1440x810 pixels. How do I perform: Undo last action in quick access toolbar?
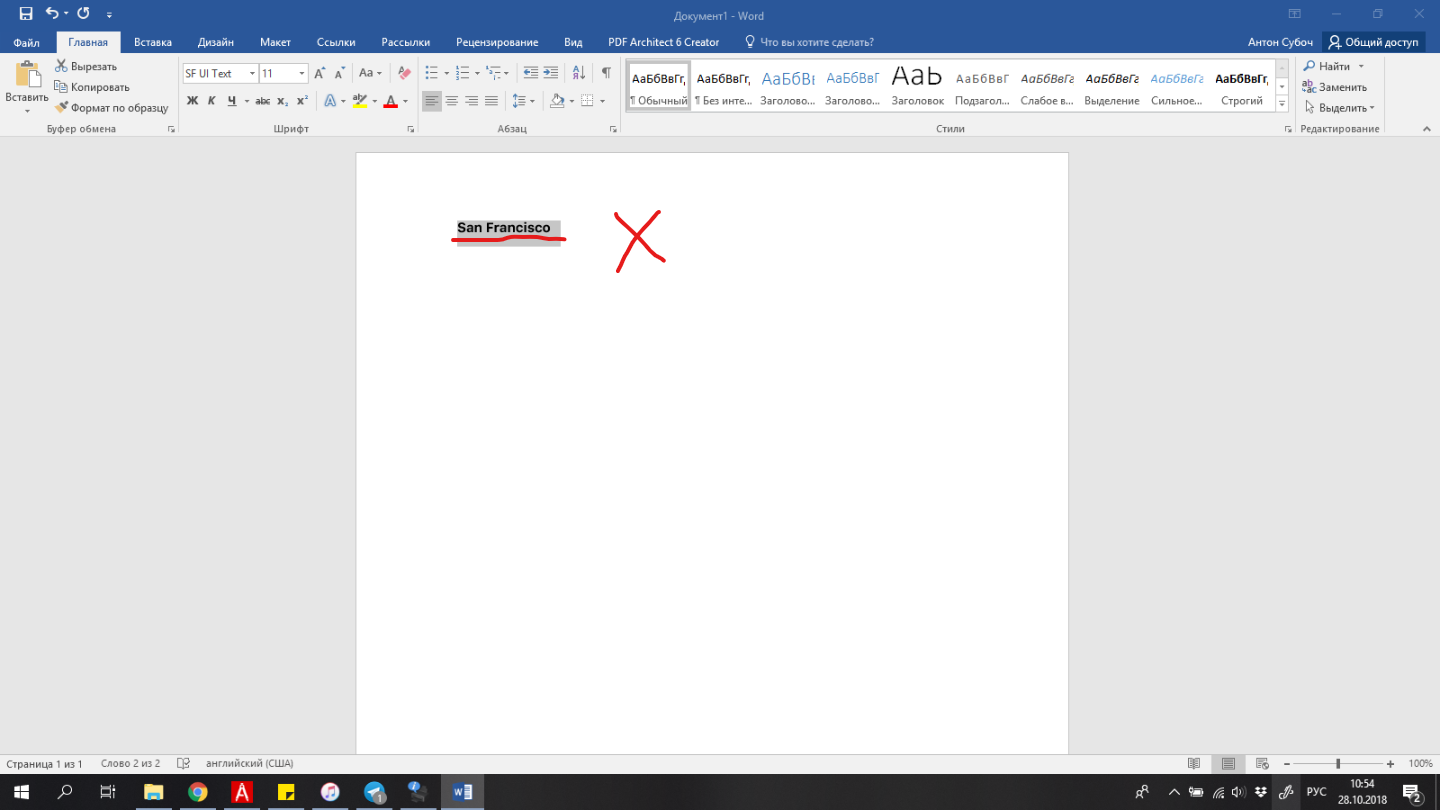52,14
